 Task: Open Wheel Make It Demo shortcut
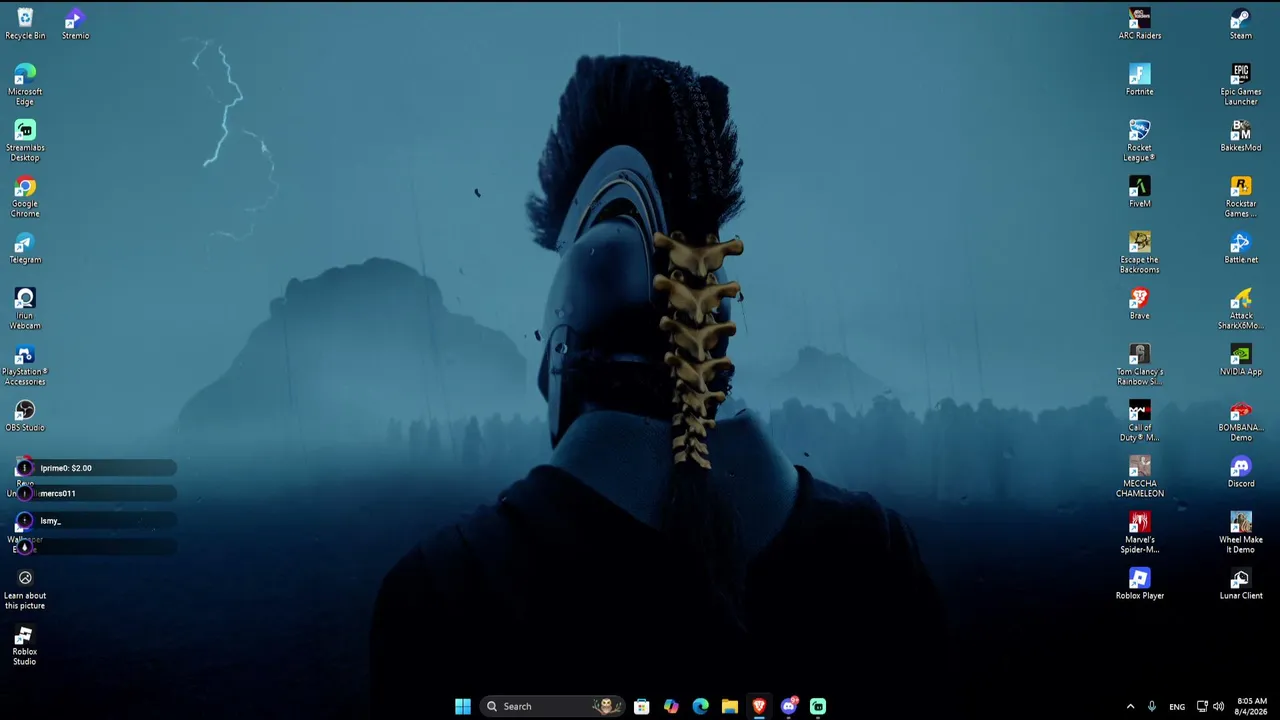[1241, 533]
